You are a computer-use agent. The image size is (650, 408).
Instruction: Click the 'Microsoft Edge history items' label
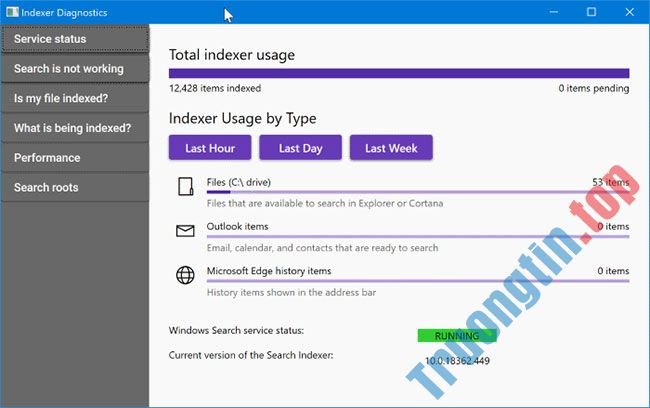pyautogui.click(x=269, y=271)
